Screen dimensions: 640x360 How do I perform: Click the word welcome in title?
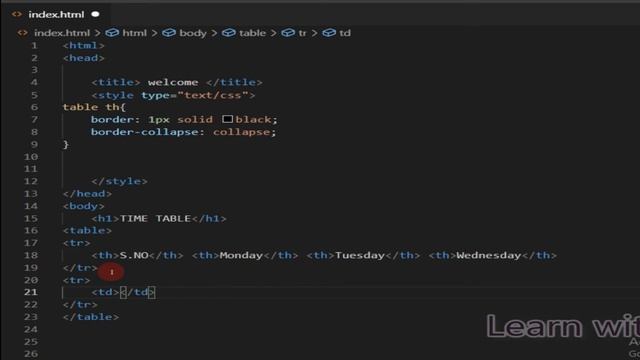click(x=173, y=82)
